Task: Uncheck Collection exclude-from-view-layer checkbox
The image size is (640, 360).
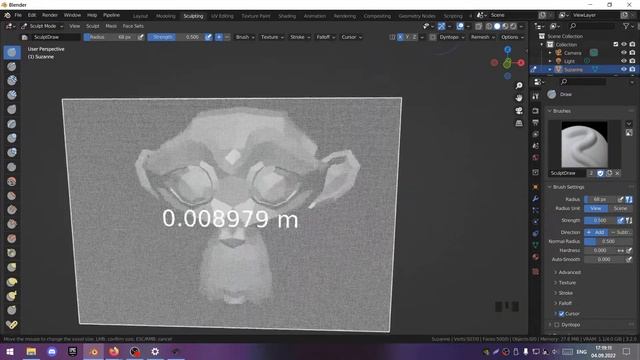Action: (x=616, y=44)
